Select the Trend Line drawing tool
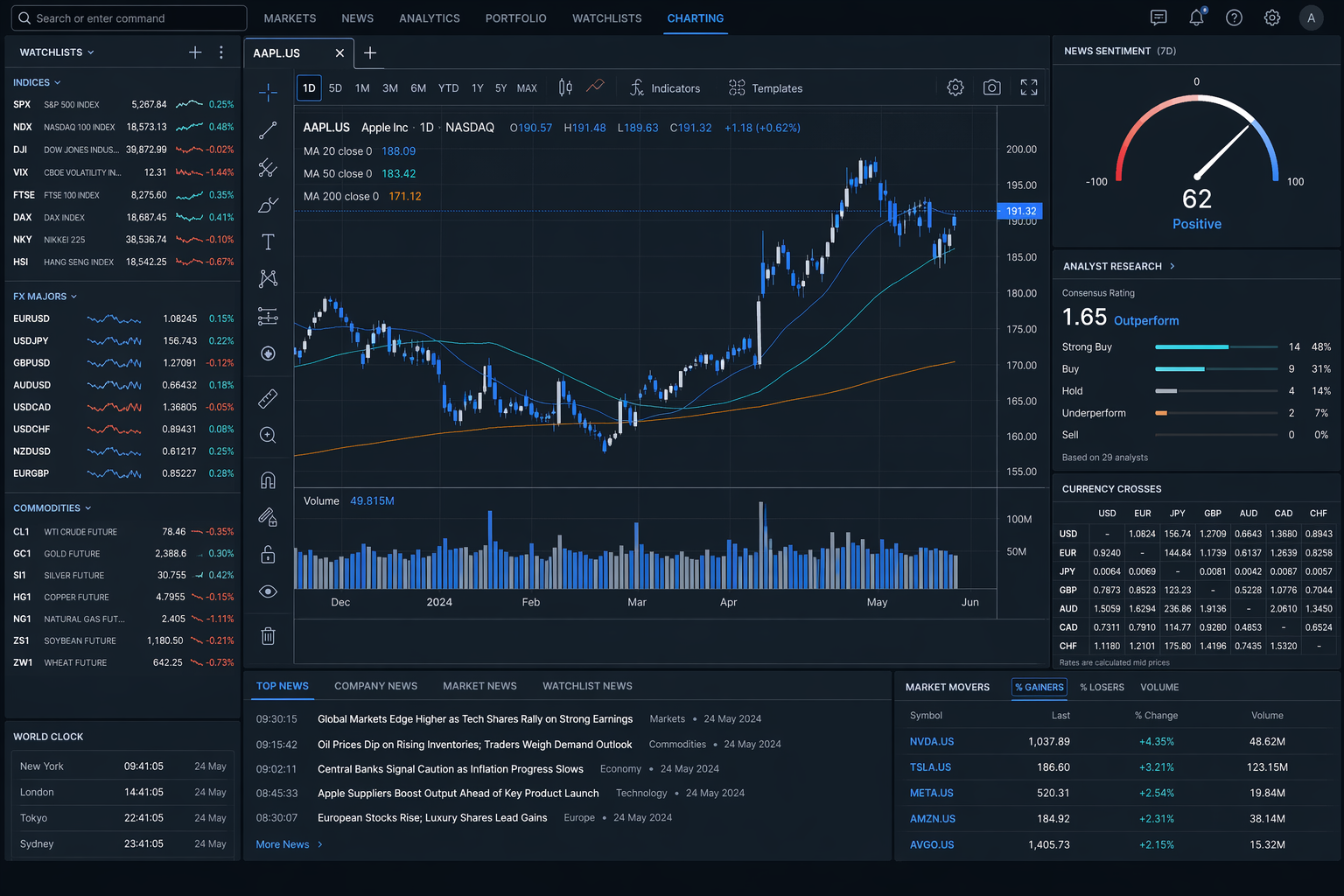Viewport: 1344px width, 896px height. click(x=268, y=129)
